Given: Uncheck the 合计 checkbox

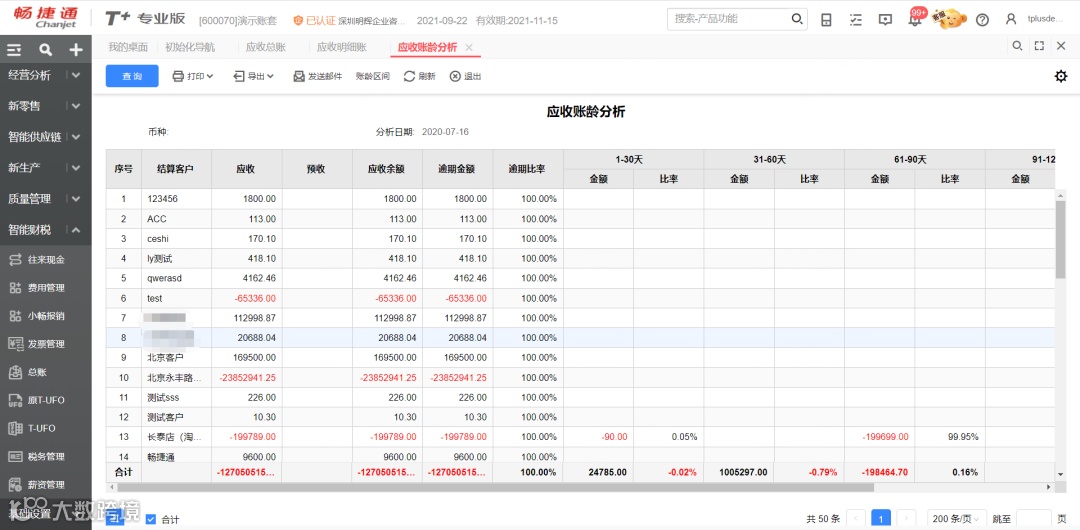Looking at the screenshot, I should pos(151,519).
